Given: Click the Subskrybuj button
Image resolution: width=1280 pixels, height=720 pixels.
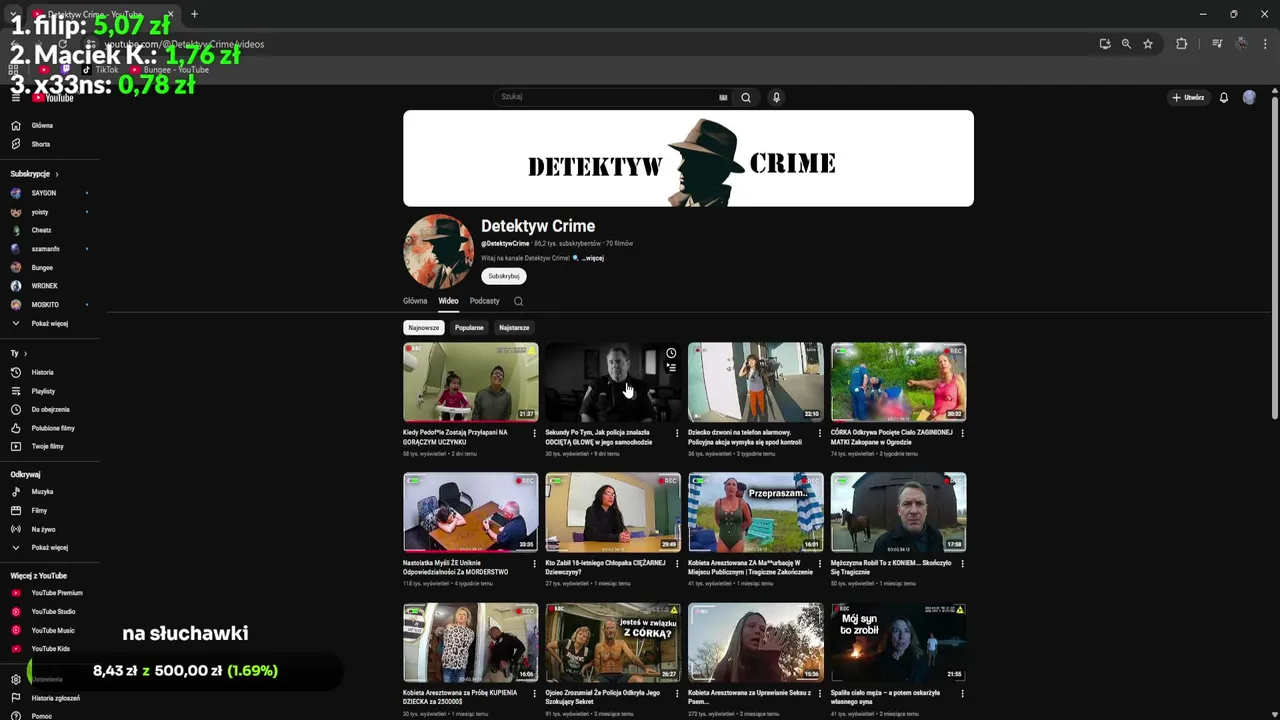Looking at the screenshot, I should [504, 276].
